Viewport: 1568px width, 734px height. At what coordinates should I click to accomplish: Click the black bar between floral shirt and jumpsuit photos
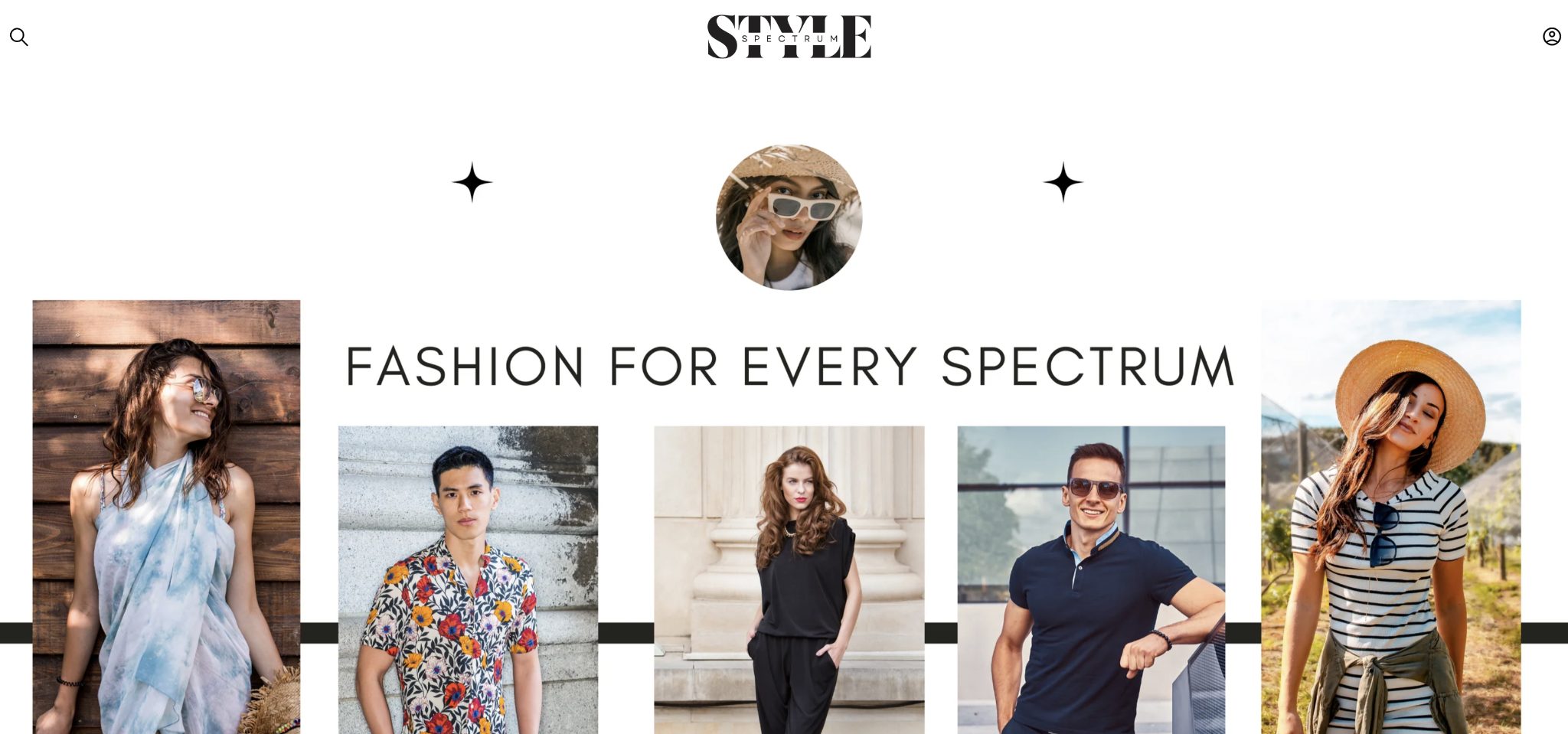(626, 633)
